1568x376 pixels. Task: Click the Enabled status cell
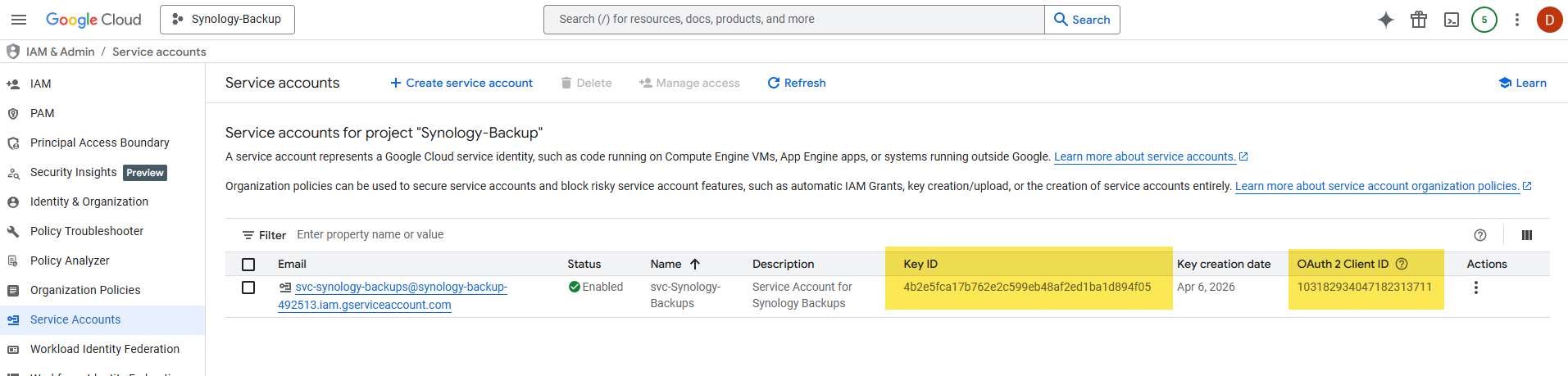click(x=596, y=287)
